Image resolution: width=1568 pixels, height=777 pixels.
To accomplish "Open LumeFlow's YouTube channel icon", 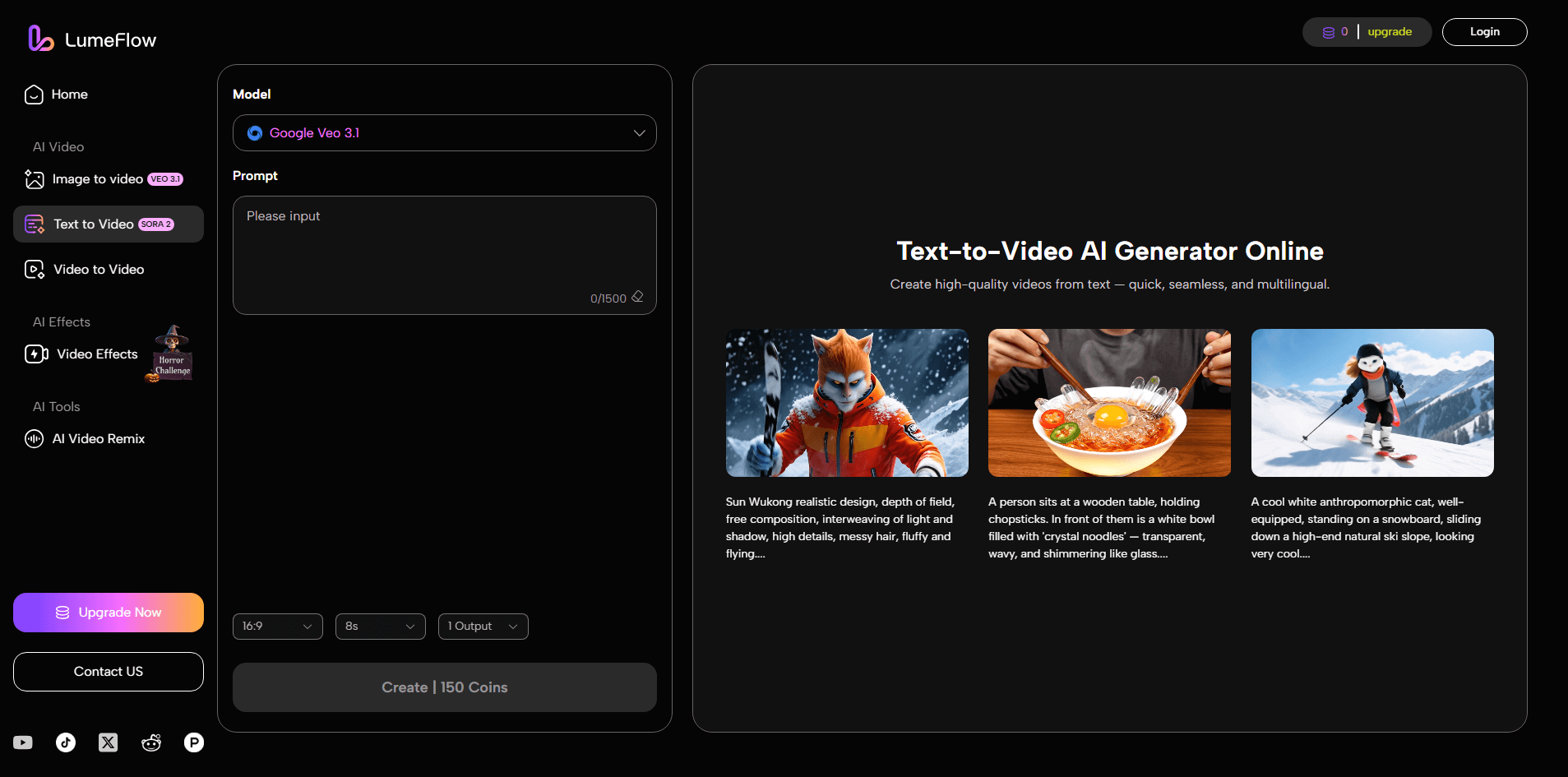I will (x=22, y=742).
